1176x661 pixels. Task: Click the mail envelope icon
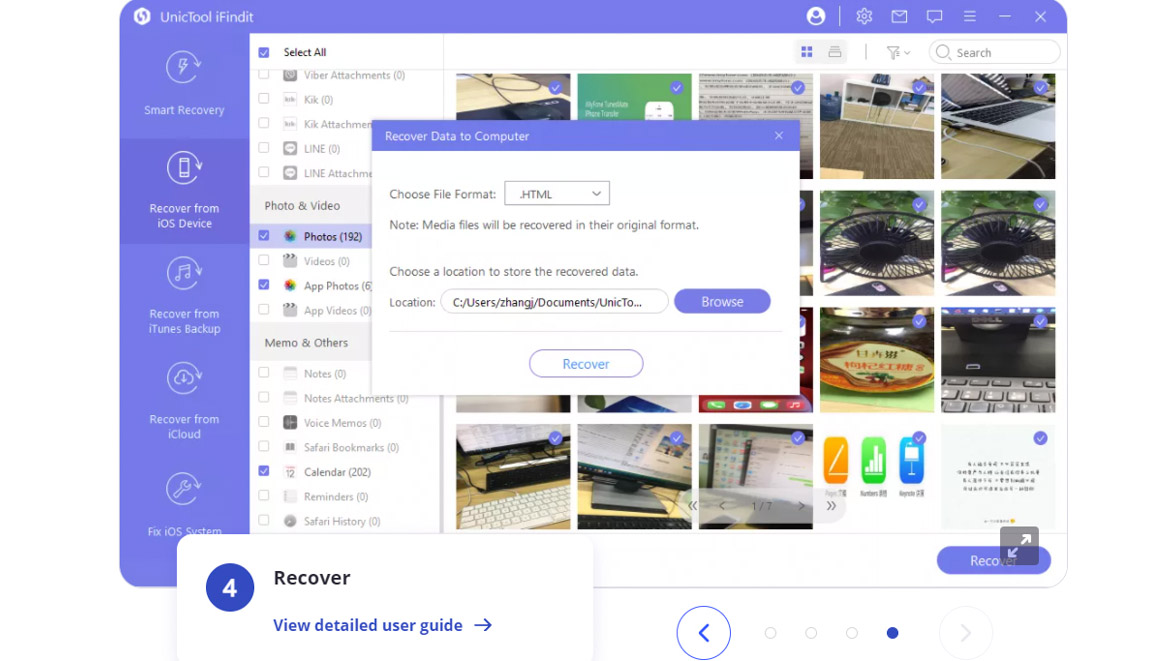point(899,16)
